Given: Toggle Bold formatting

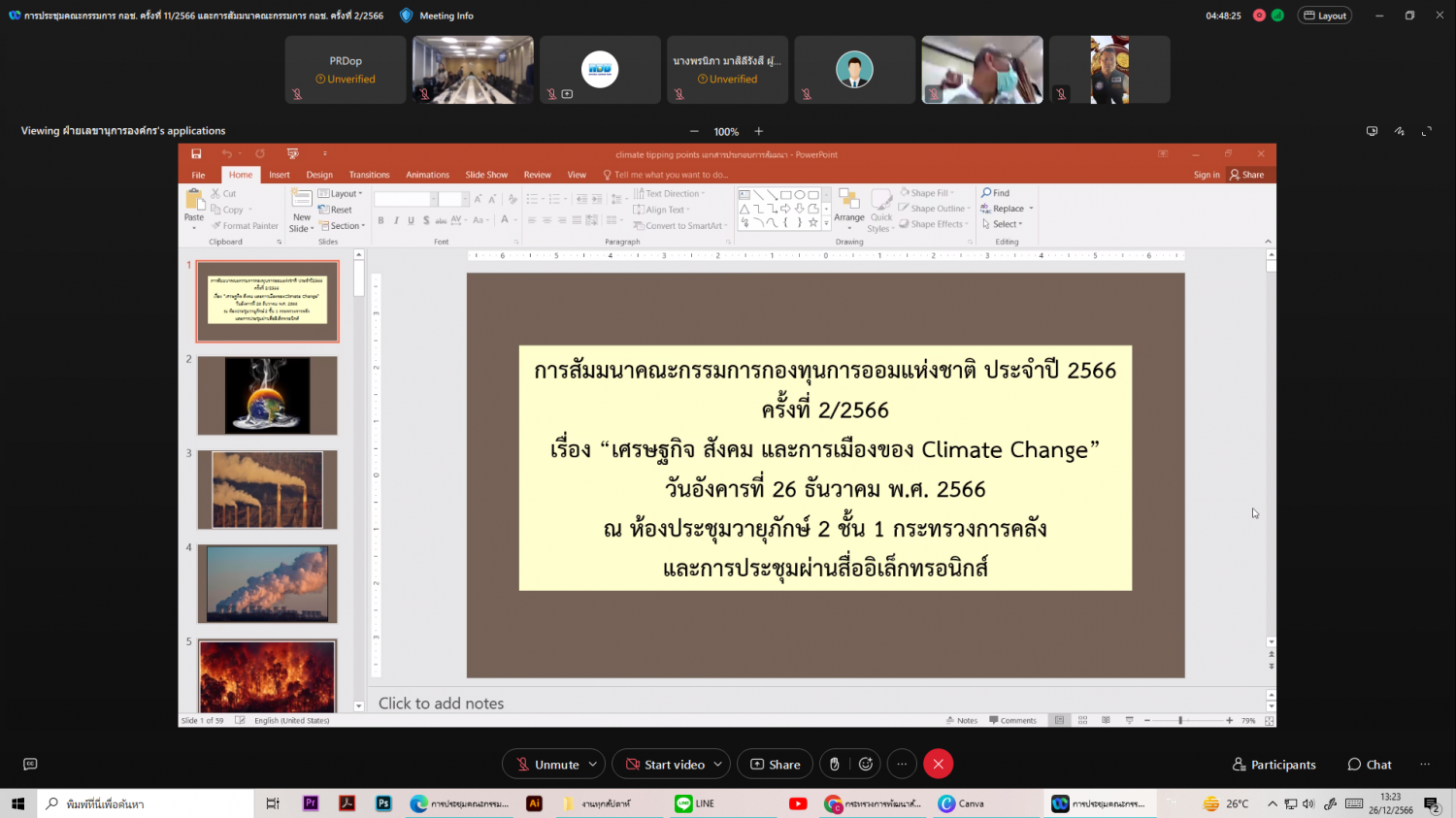Looking at the screenshot, I should (381, 220).
